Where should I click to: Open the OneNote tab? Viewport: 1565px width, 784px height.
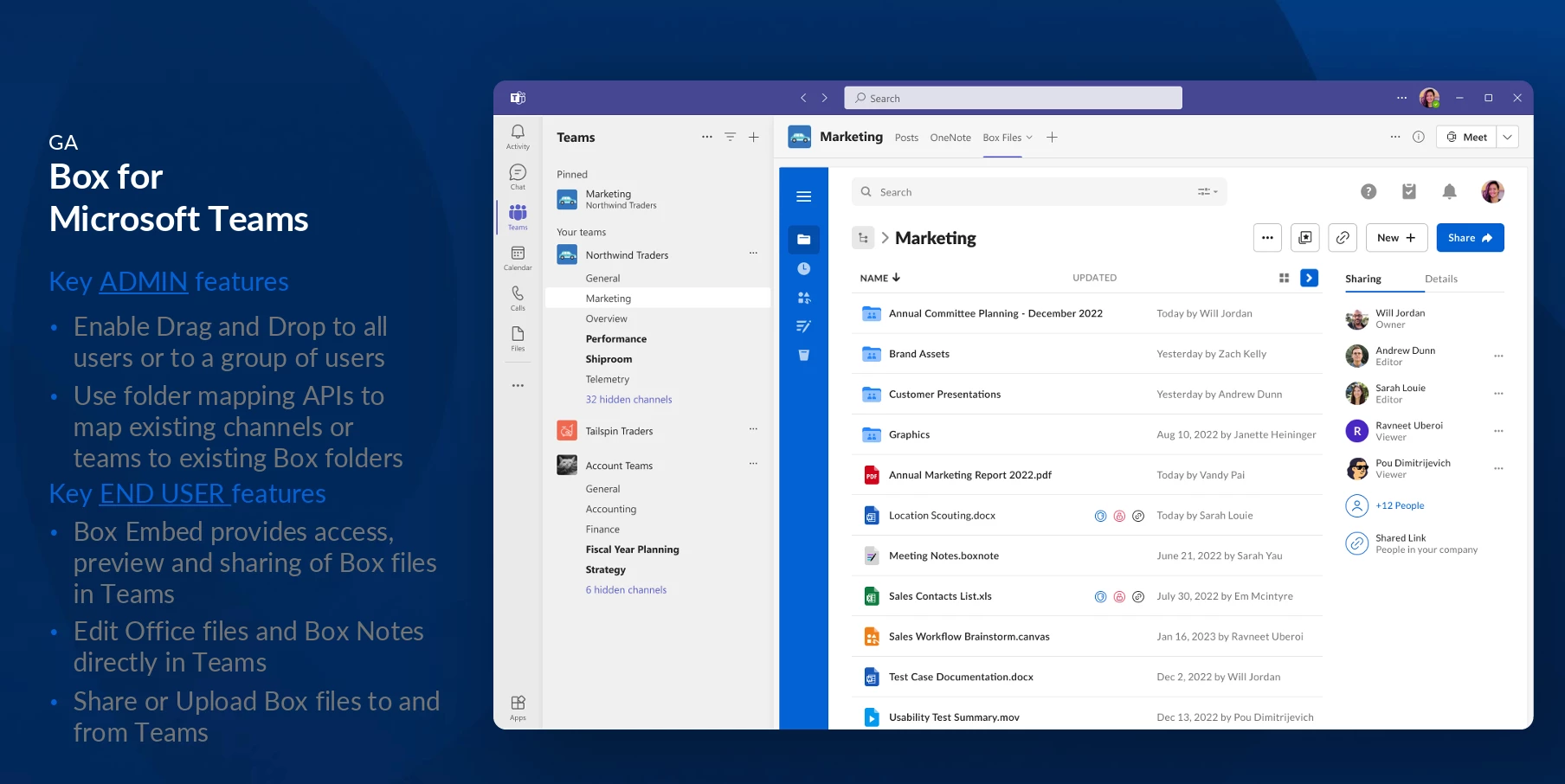click(950, 138)
